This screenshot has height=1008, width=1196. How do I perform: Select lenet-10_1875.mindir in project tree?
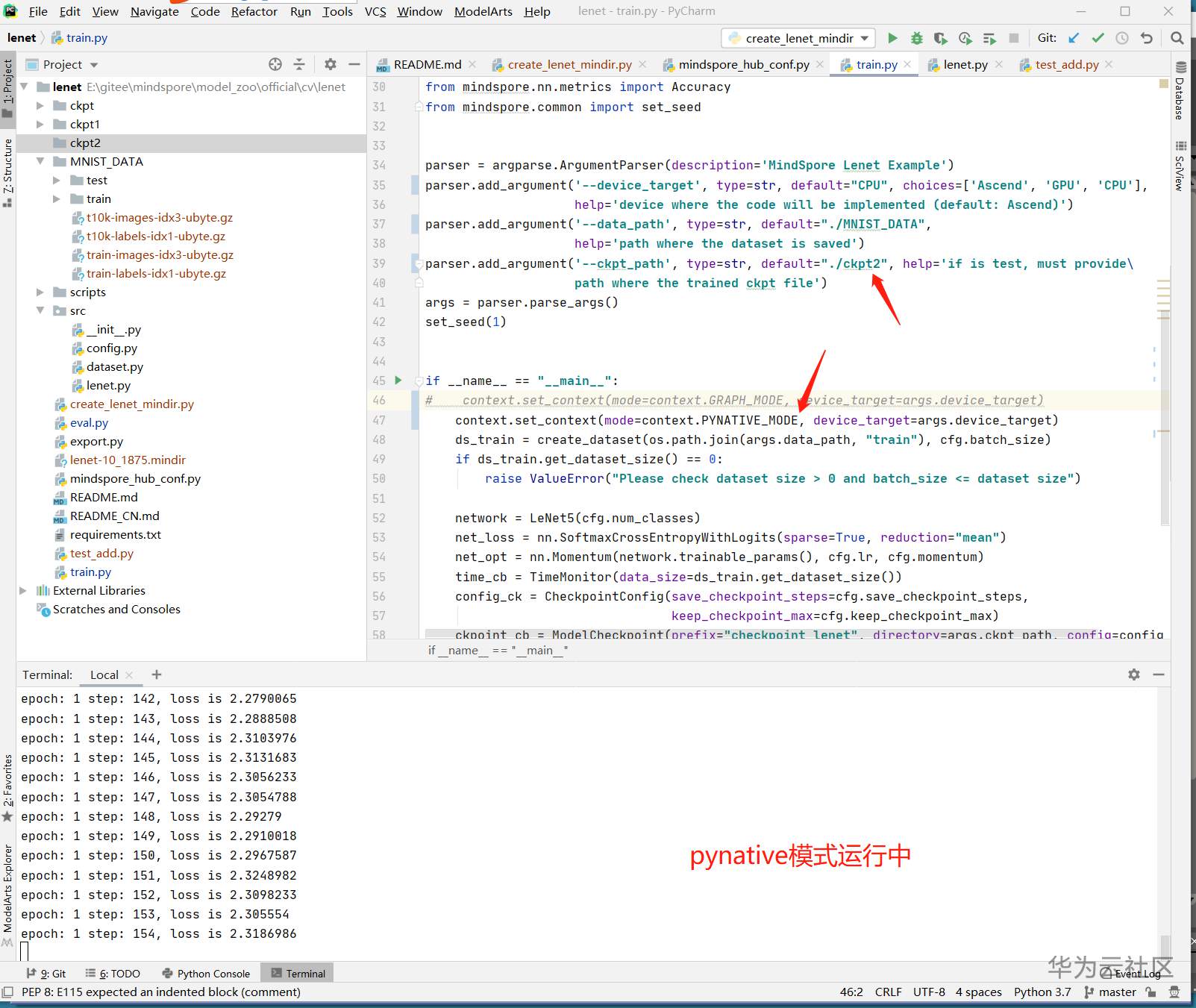(128, 460)
